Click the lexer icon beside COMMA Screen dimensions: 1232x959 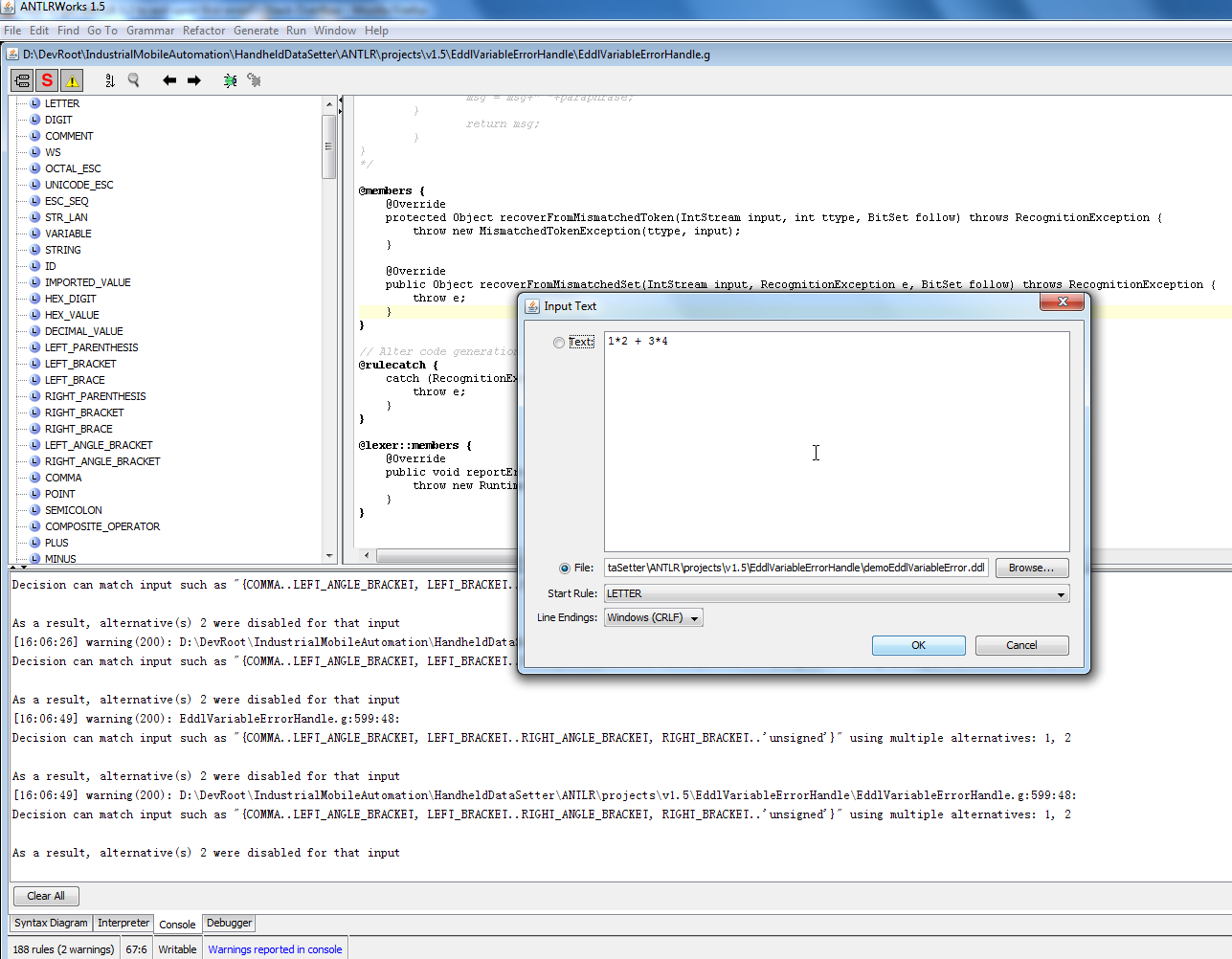[x=35, y=478]
